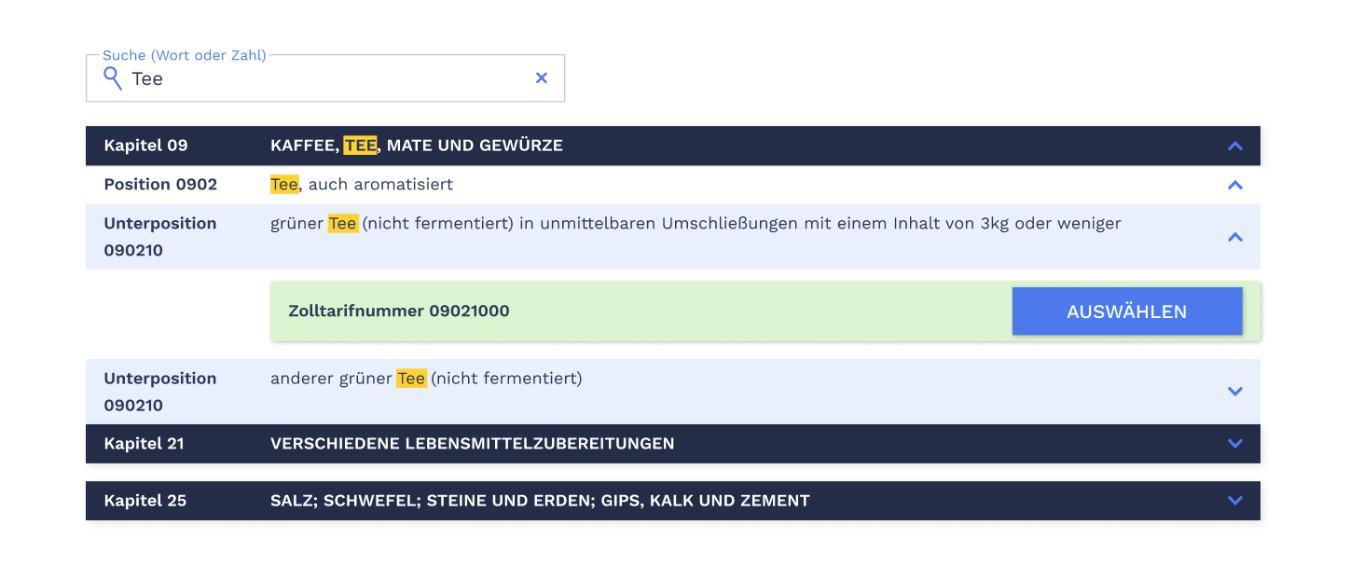1350x581 pixels.
Task: Collapse Position 0902 using its up arrow
Action: [x=1235, y=185]
